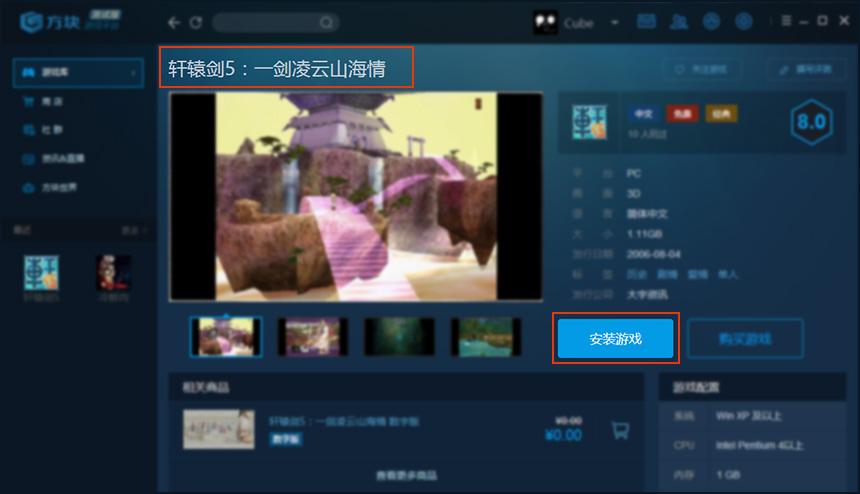The image size is (860, 494).
Task: Click the 3D graphics value
Action: point(633,194)
